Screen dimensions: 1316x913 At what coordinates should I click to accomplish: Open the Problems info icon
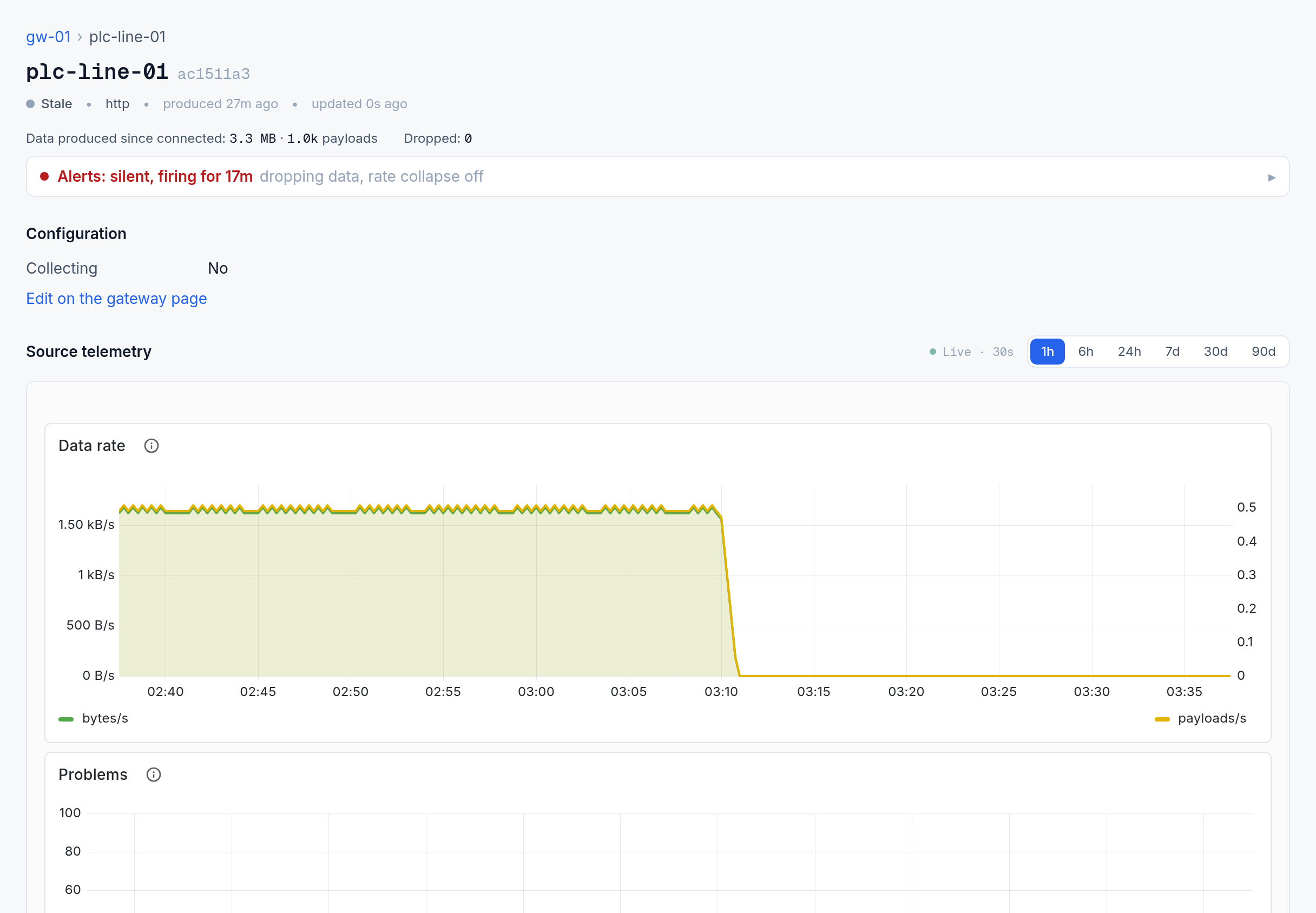(153, 775)
